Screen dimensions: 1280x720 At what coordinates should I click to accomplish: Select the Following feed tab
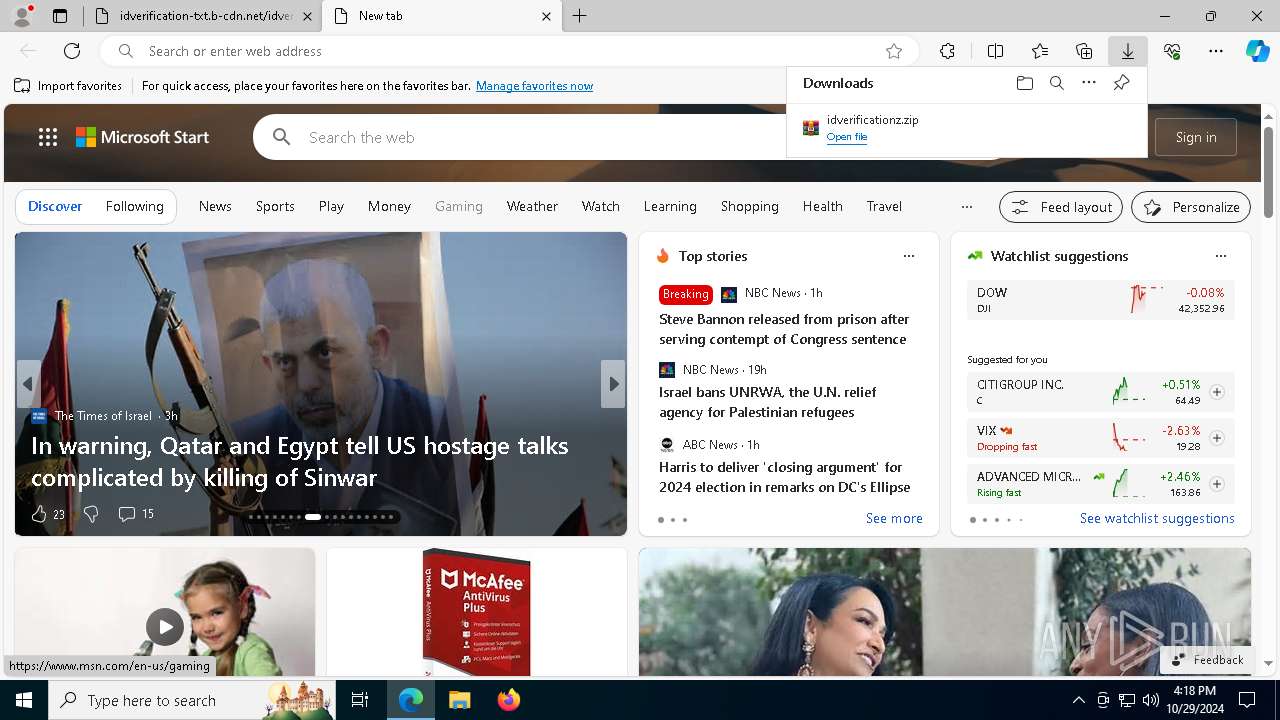coord(135,206)
